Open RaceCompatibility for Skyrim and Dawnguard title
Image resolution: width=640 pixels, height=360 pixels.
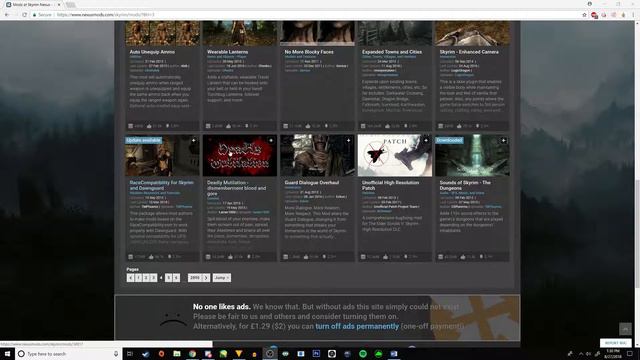(161, 185)
